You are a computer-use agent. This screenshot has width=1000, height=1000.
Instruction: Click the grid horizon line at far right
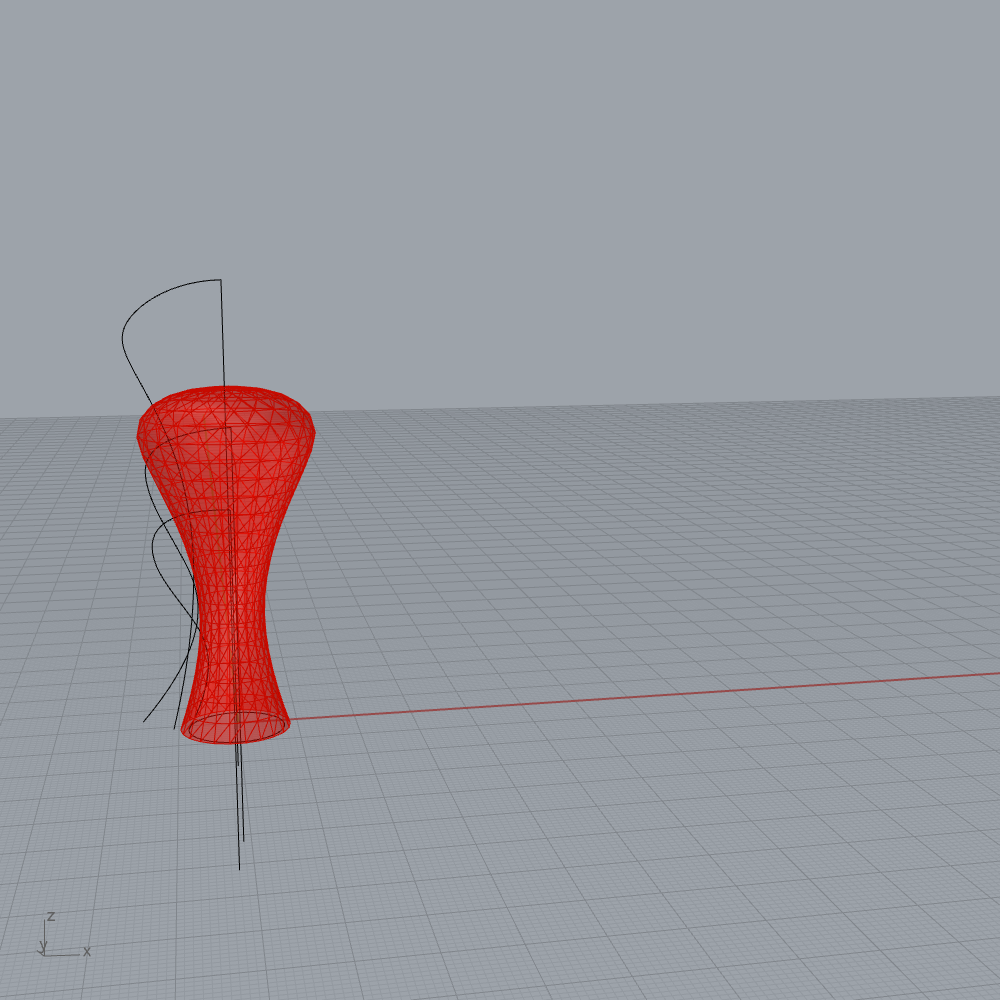pos(990,398)
